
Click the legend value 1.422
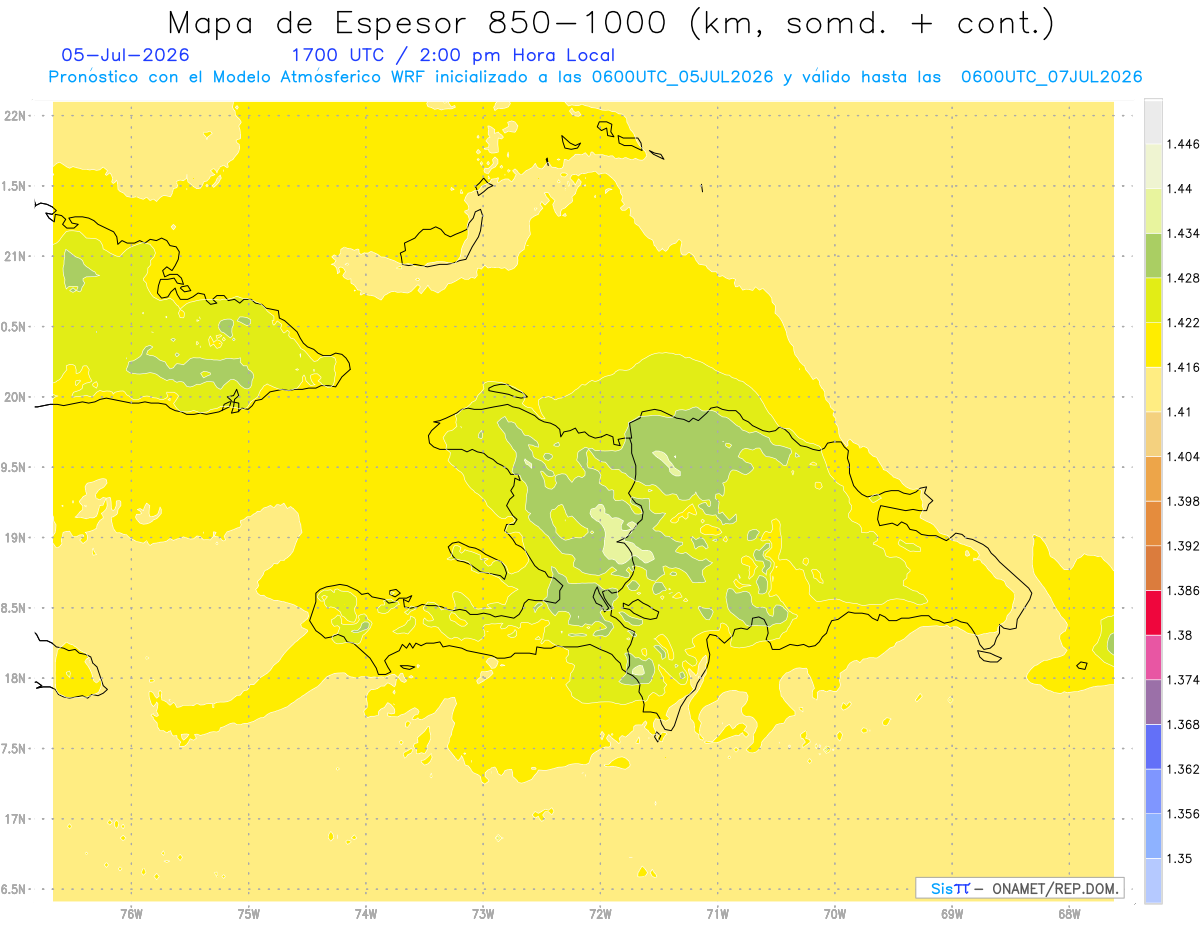[1183, 323]
